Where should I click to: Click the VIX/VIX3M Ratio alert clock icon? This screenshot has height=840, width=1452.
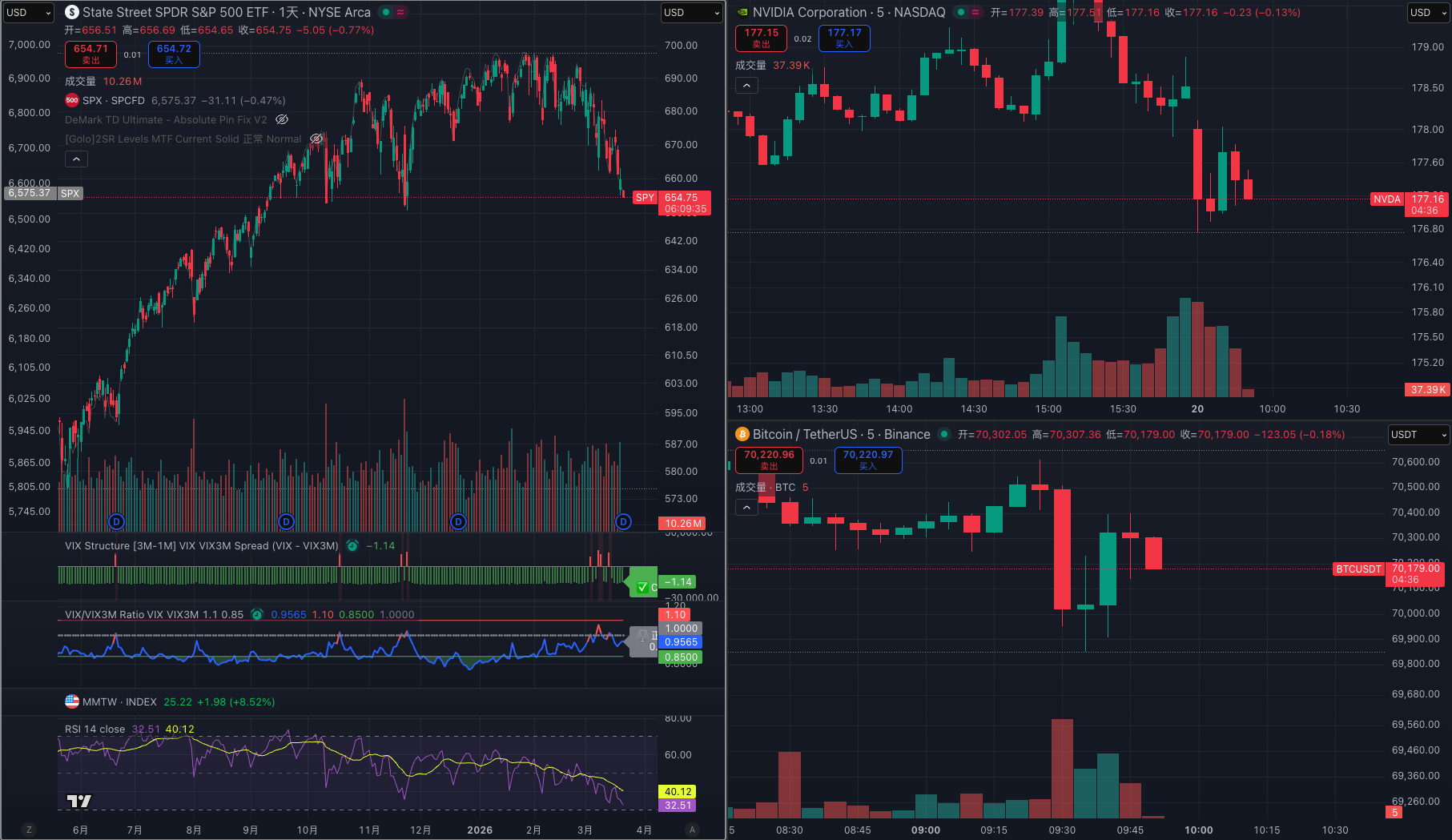(x=256, y=614)
